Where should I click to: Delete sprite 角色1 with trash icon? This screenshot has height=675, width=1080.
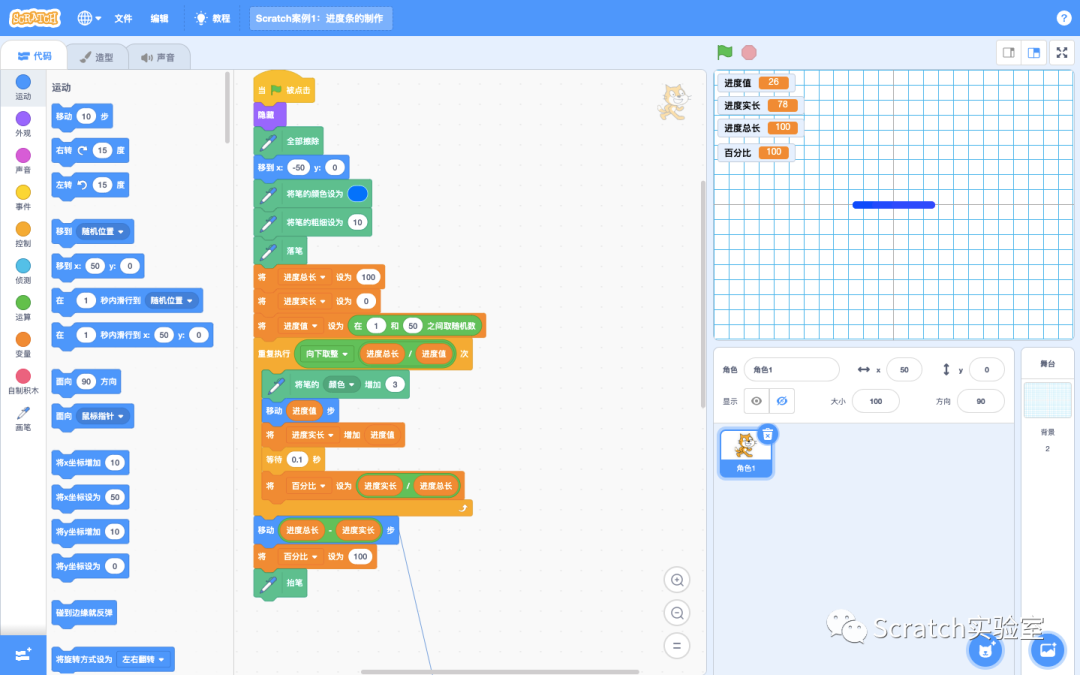[767, 434]
